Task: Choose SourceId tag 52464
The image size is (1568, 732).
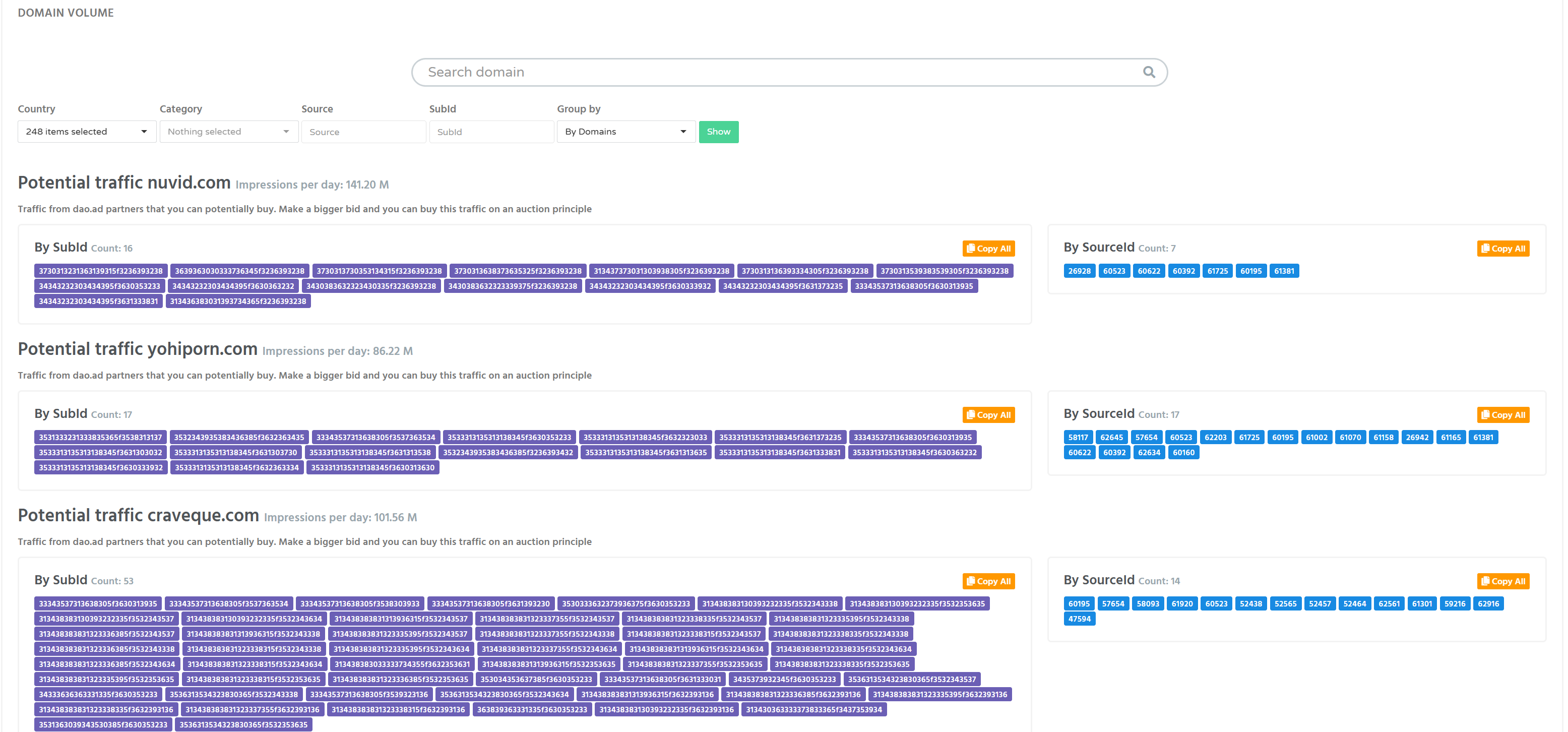Action: (x=1354, y=603)
